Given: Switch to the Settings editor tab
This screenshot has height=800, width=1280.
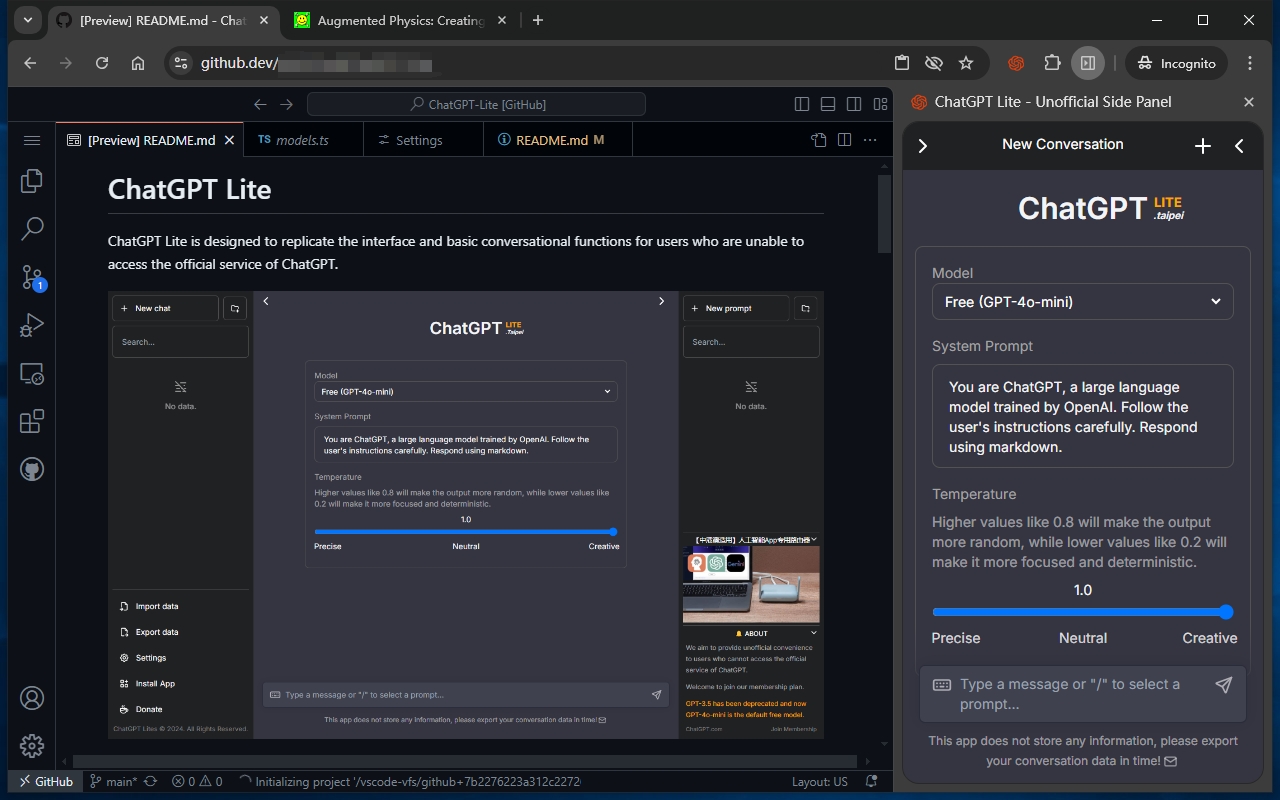Looking at the screenshot, I should click(x=418, y=140).
